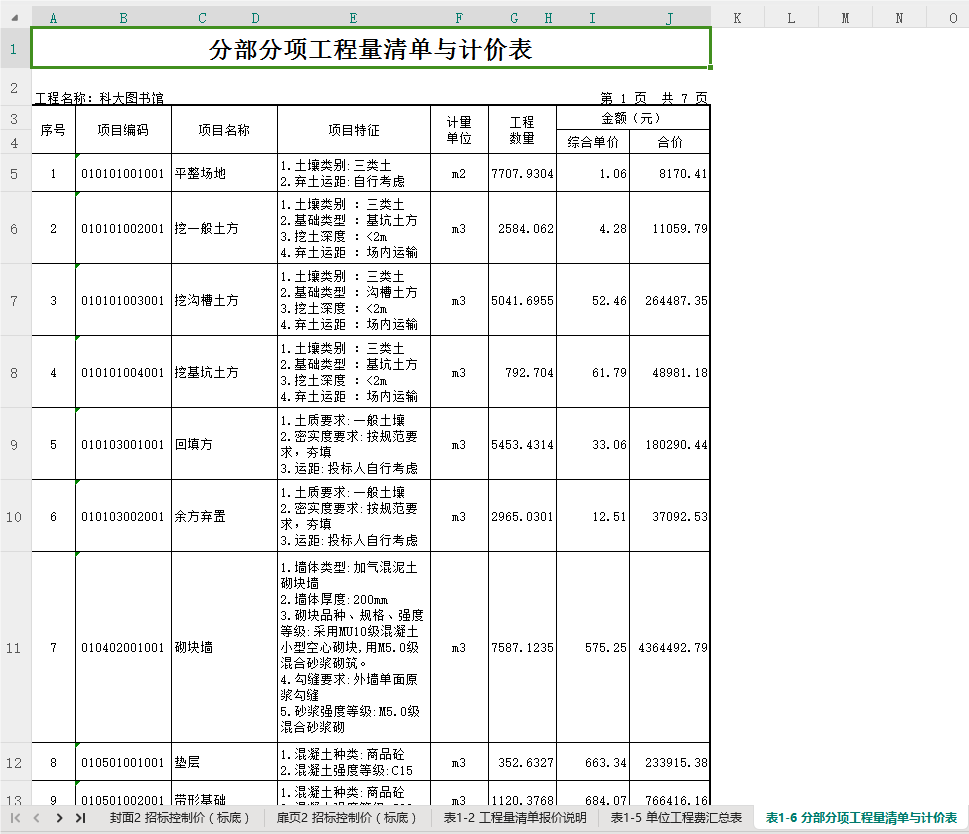This screenshot has height=834, width=969.
Task: Select the 挖沟槽土方 item name cell
Action: 224,300
